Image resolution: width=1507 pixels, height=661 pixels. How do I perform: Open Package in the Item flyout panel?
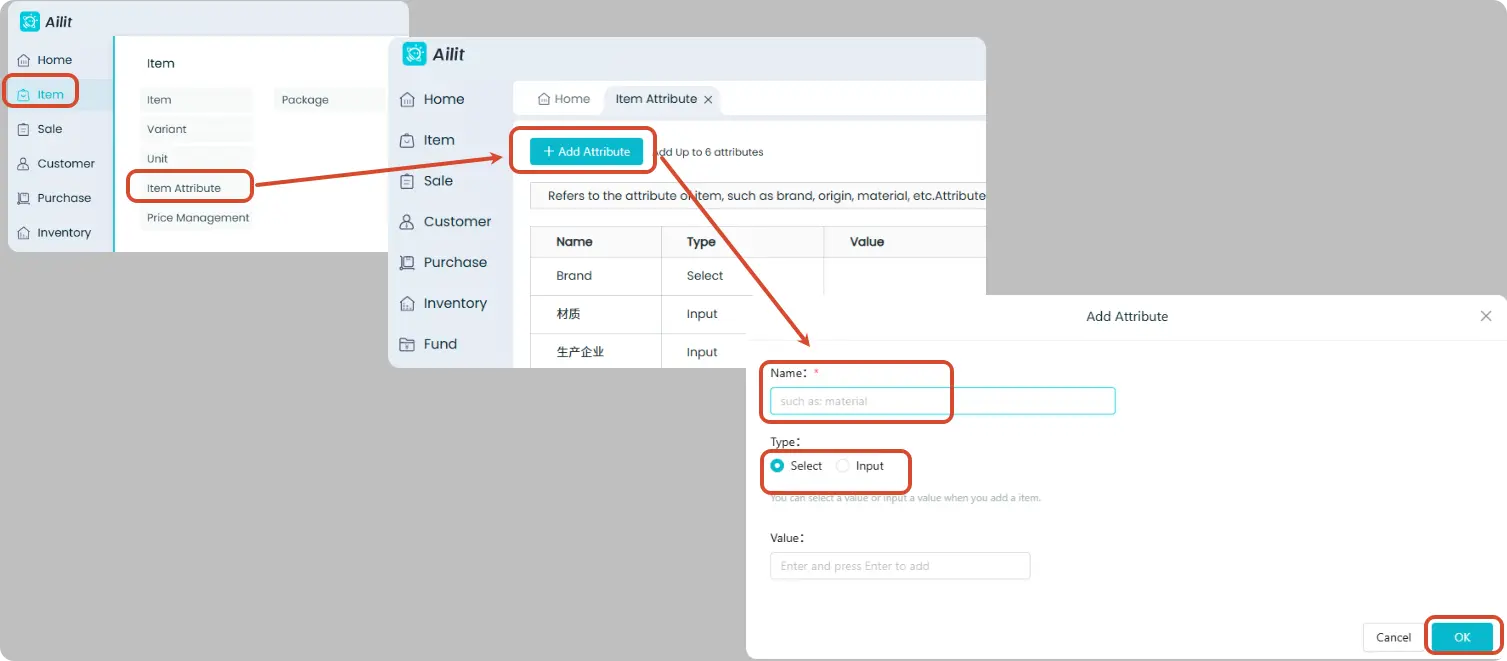(329, 100)
